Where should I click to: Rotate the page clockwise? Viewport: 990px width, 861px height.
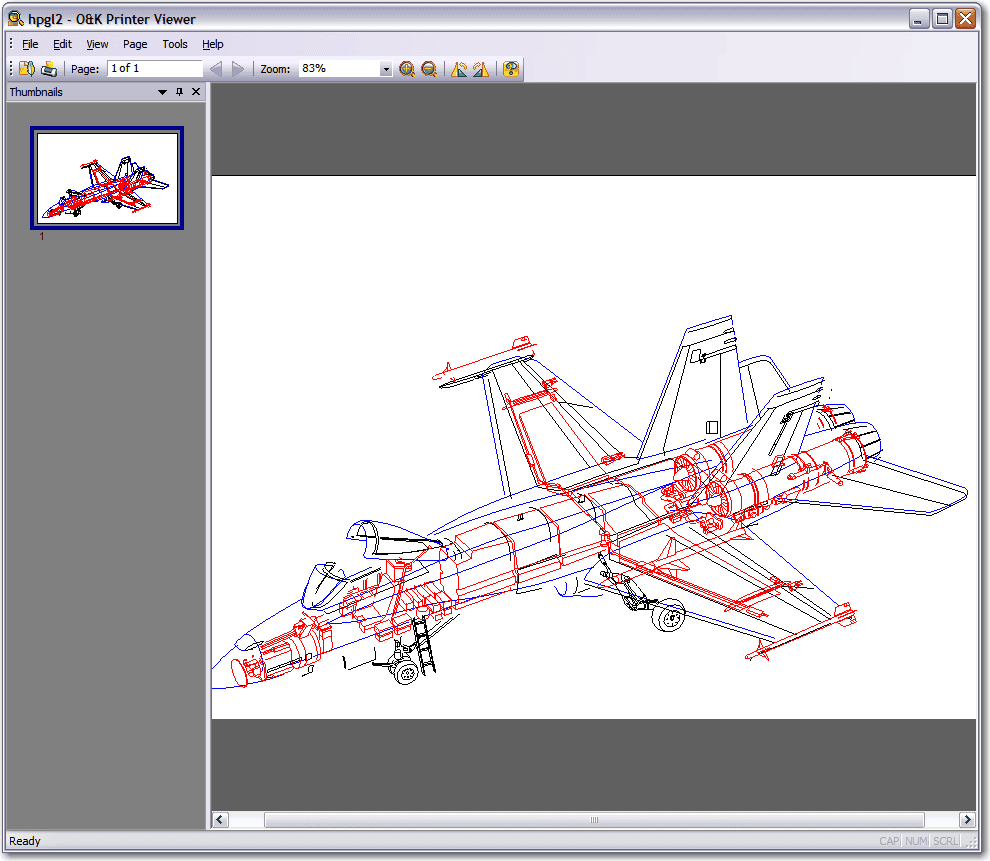481,68
